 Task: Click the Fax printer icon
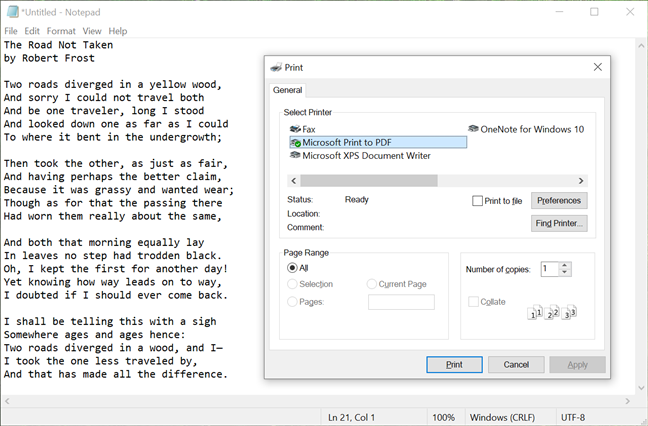(x=295, y=129)
